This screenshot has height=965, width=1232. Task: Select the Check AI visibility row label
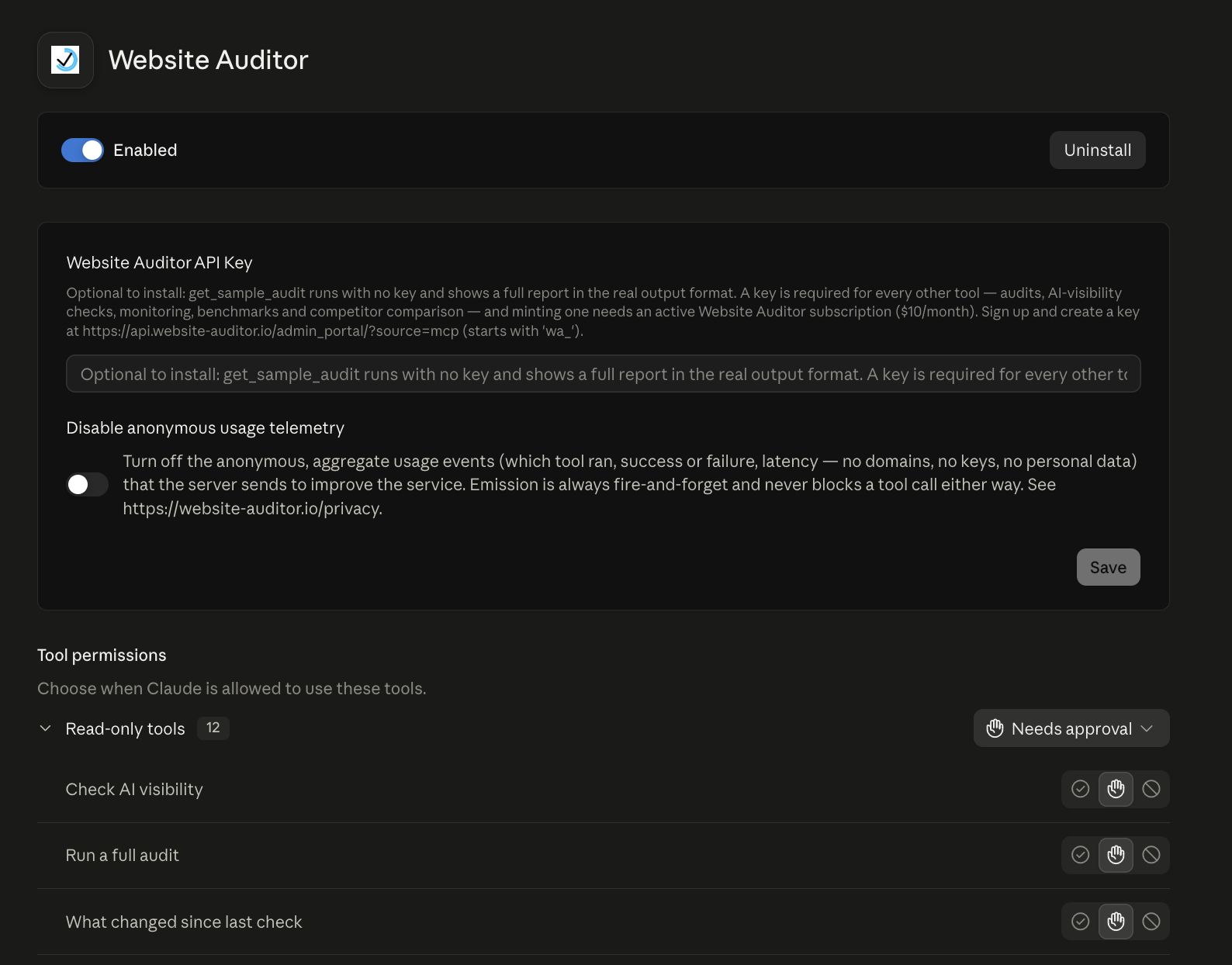[134, 789]
